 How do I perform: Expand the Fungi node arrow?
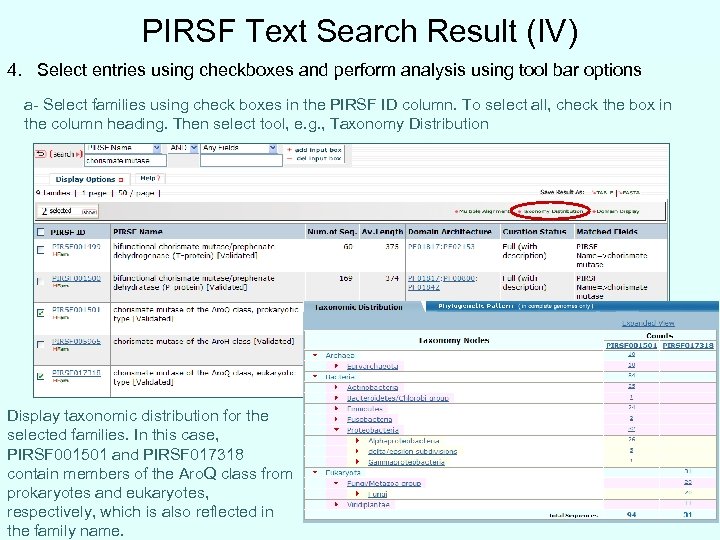point(358,494)
